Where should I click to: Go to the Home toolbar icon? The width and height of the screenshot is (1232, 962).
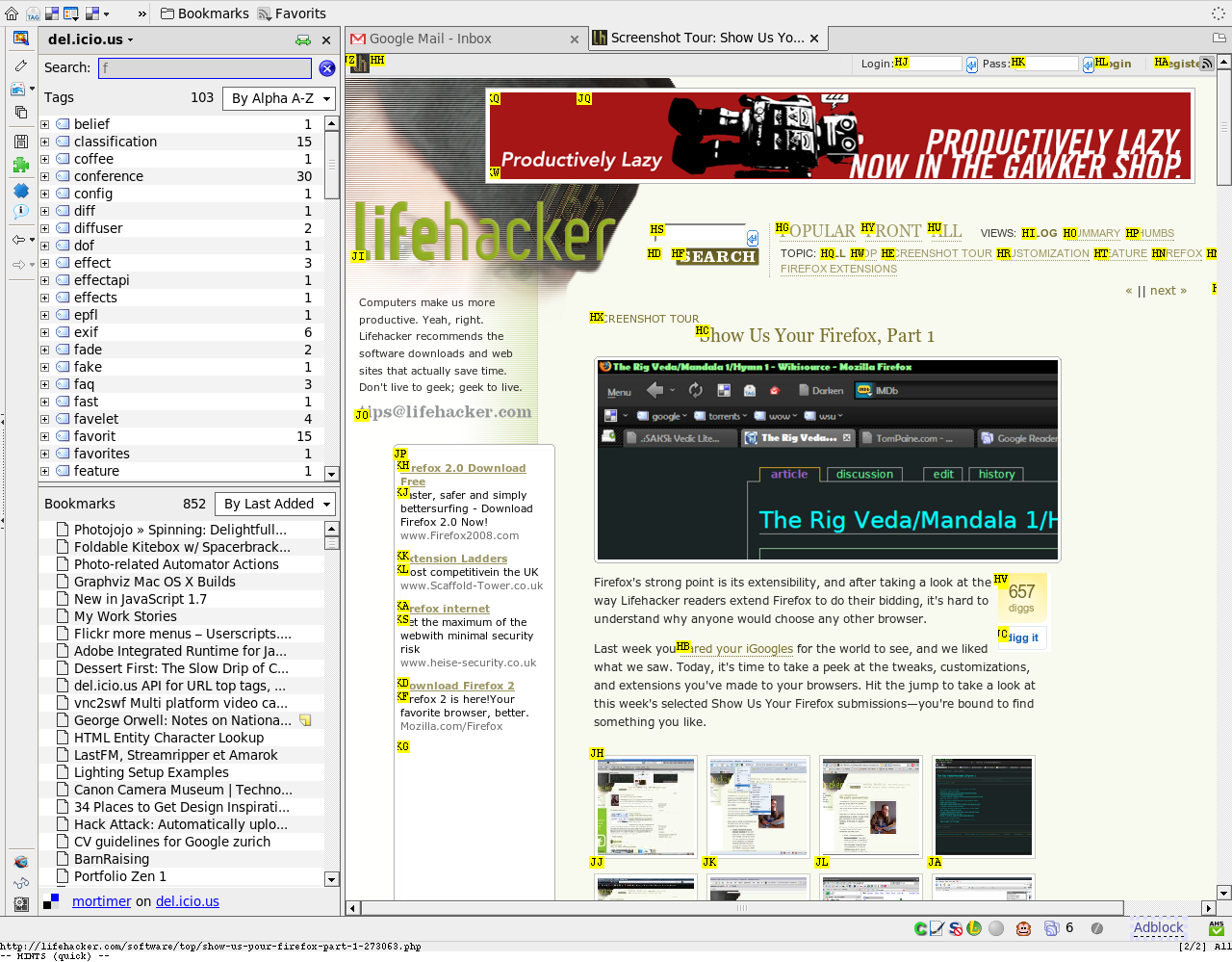pyautogui.click(x=12, y=13)
